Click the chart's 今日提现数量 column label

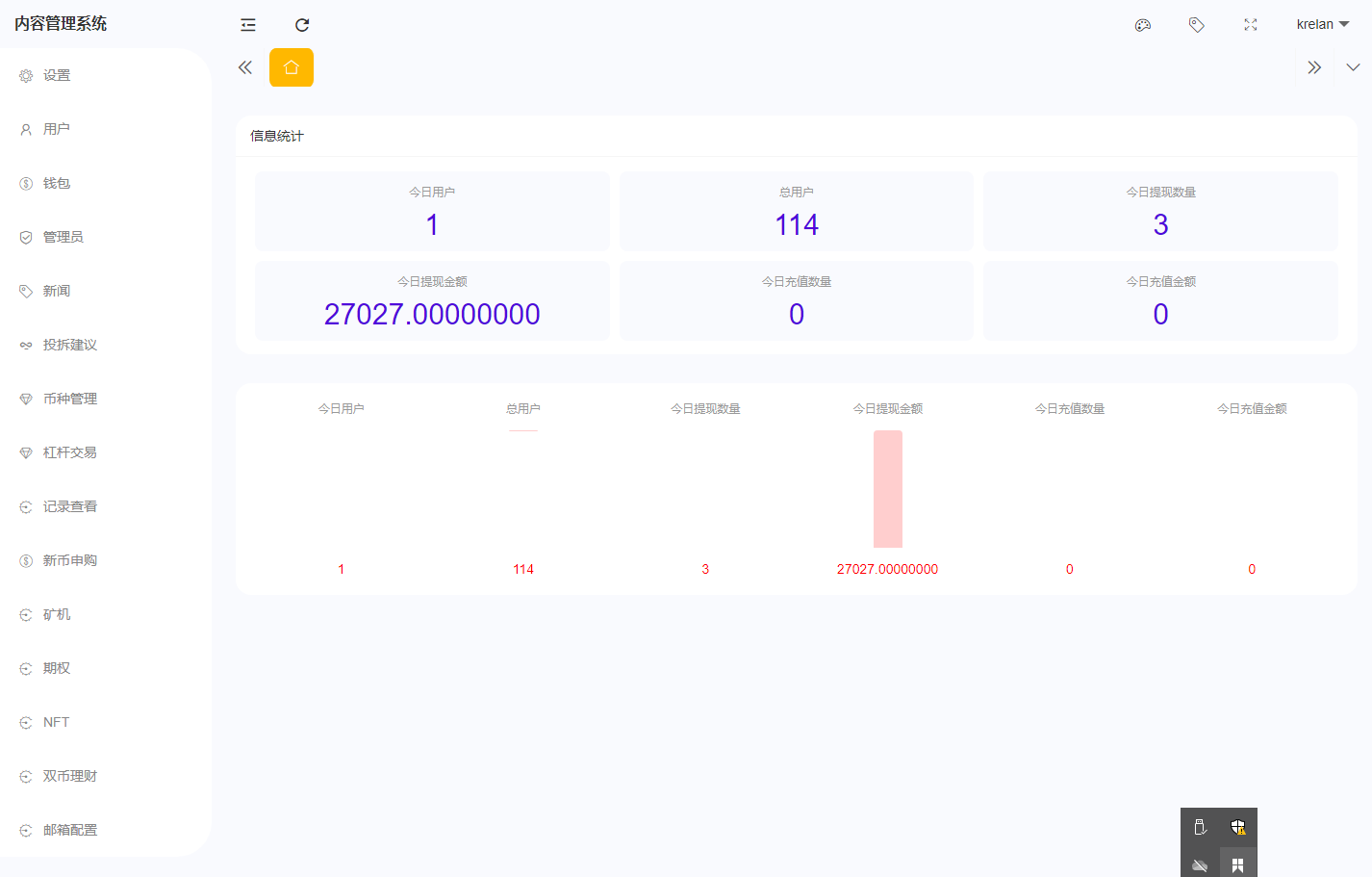705,408
